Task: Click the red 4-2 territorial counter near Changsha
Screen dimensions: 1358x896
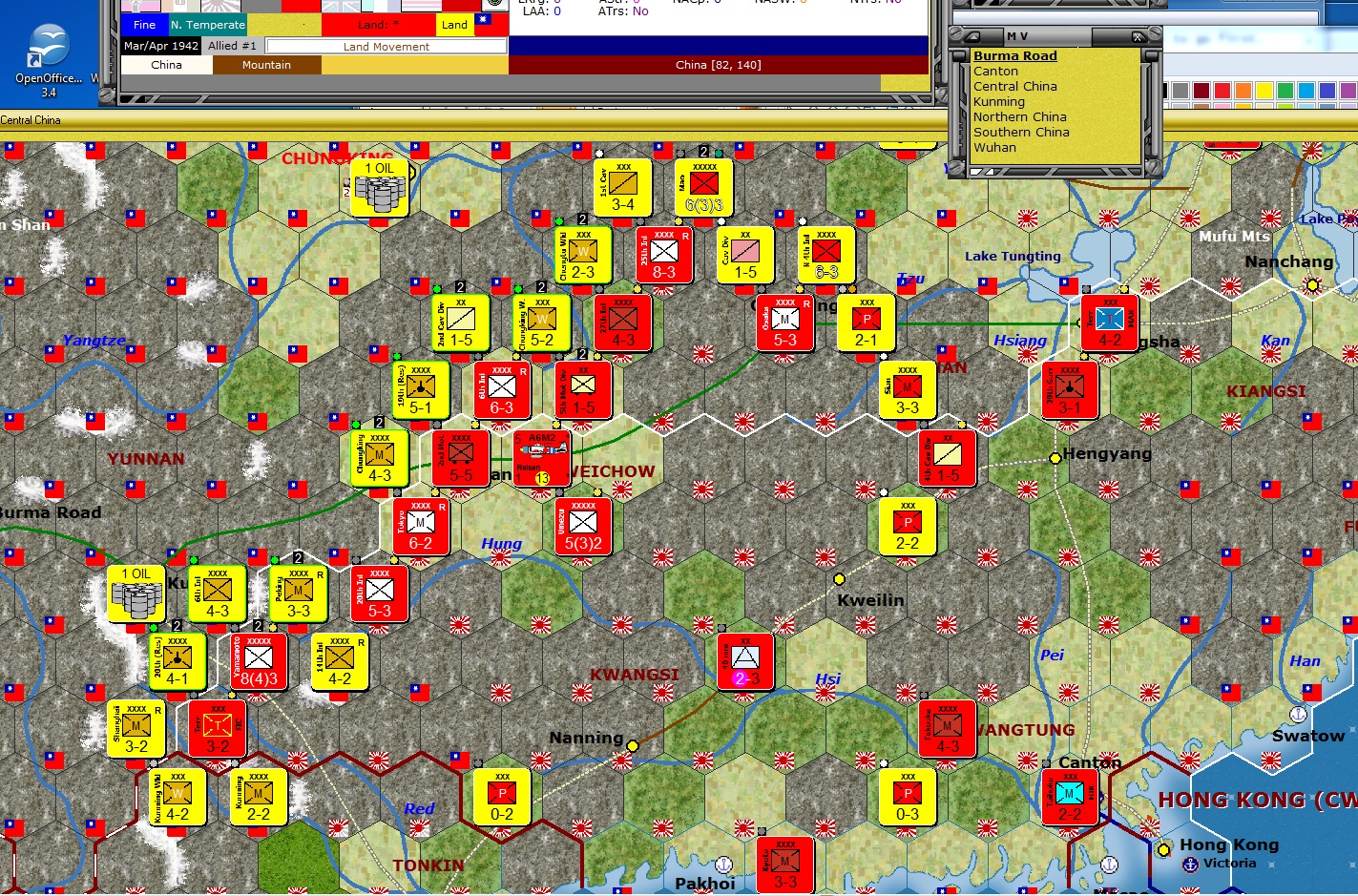Action: click(1110, 323)
